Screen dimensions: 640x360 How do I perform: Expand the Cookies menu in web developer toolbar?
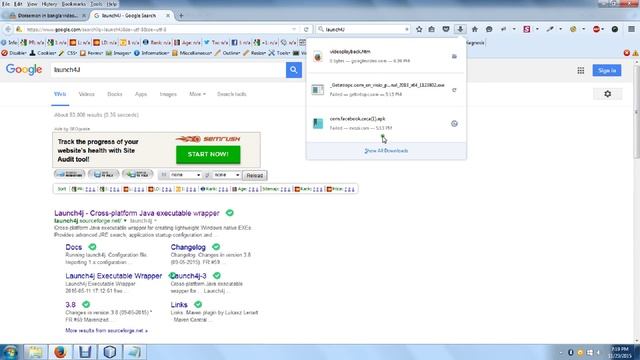pyautogui.click(x=43, y=53)
